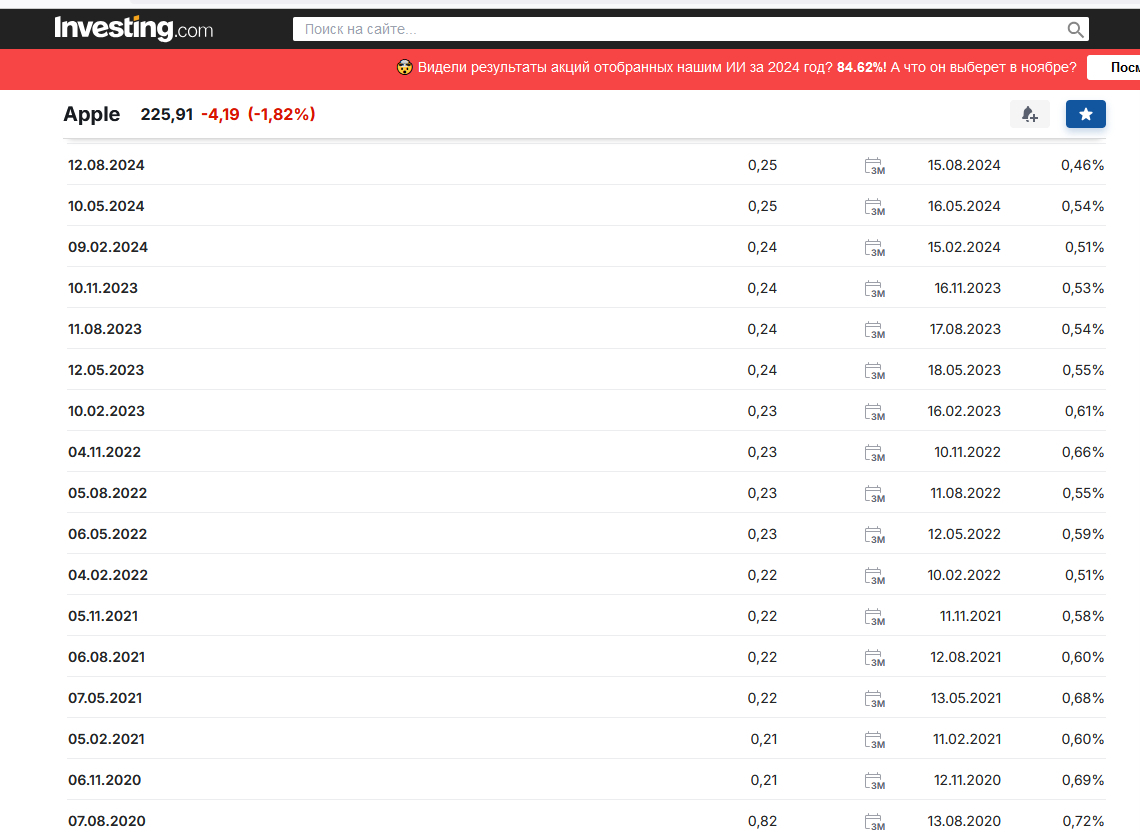Select ex-dividend date 10.11.2023

(103, 288)
